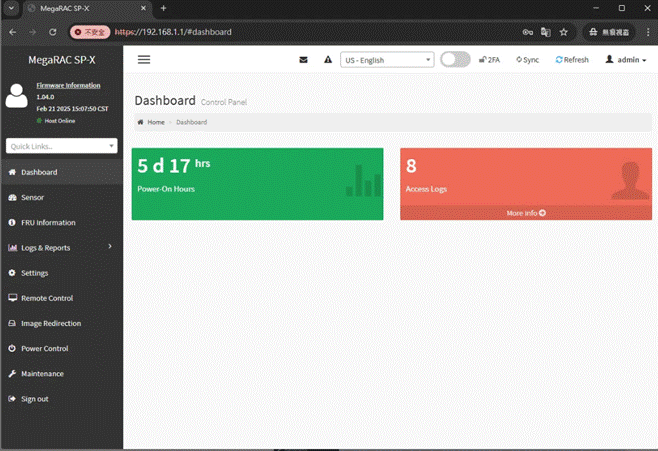This screenshot has height=451, width=658.
Task: Go to Power Control in sidebar
Action: (x=44, y=349)
